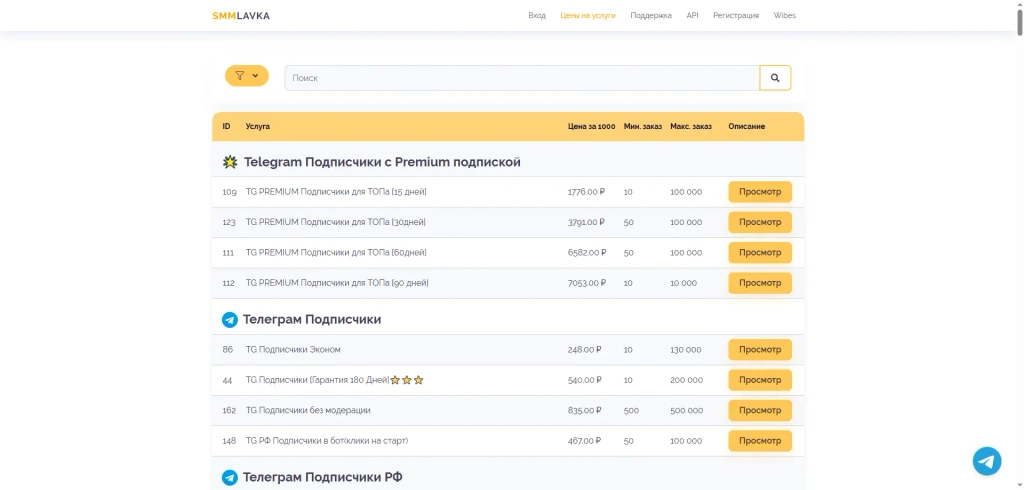The width and height of the screenshot is (1024, 490).
Task: Click price 835.00 ₽
Action: (584, 410)
